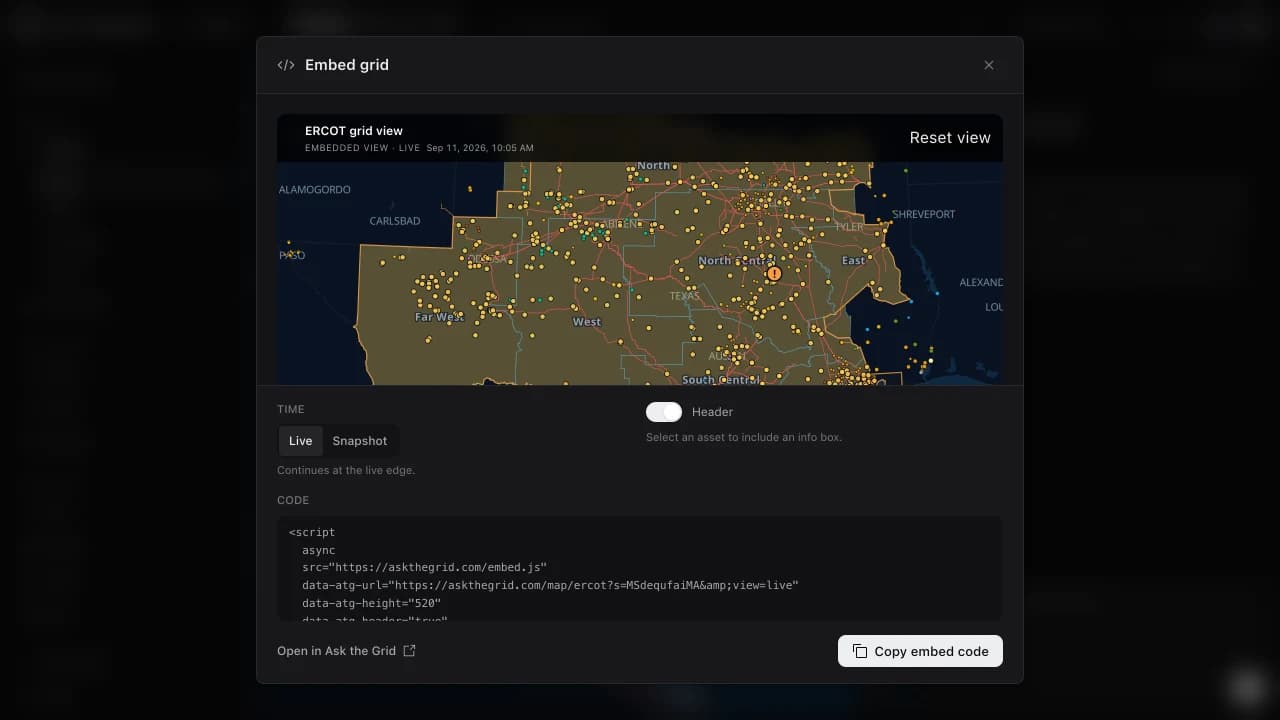Click the copy icon in Copy embed code

coord(860,651)
